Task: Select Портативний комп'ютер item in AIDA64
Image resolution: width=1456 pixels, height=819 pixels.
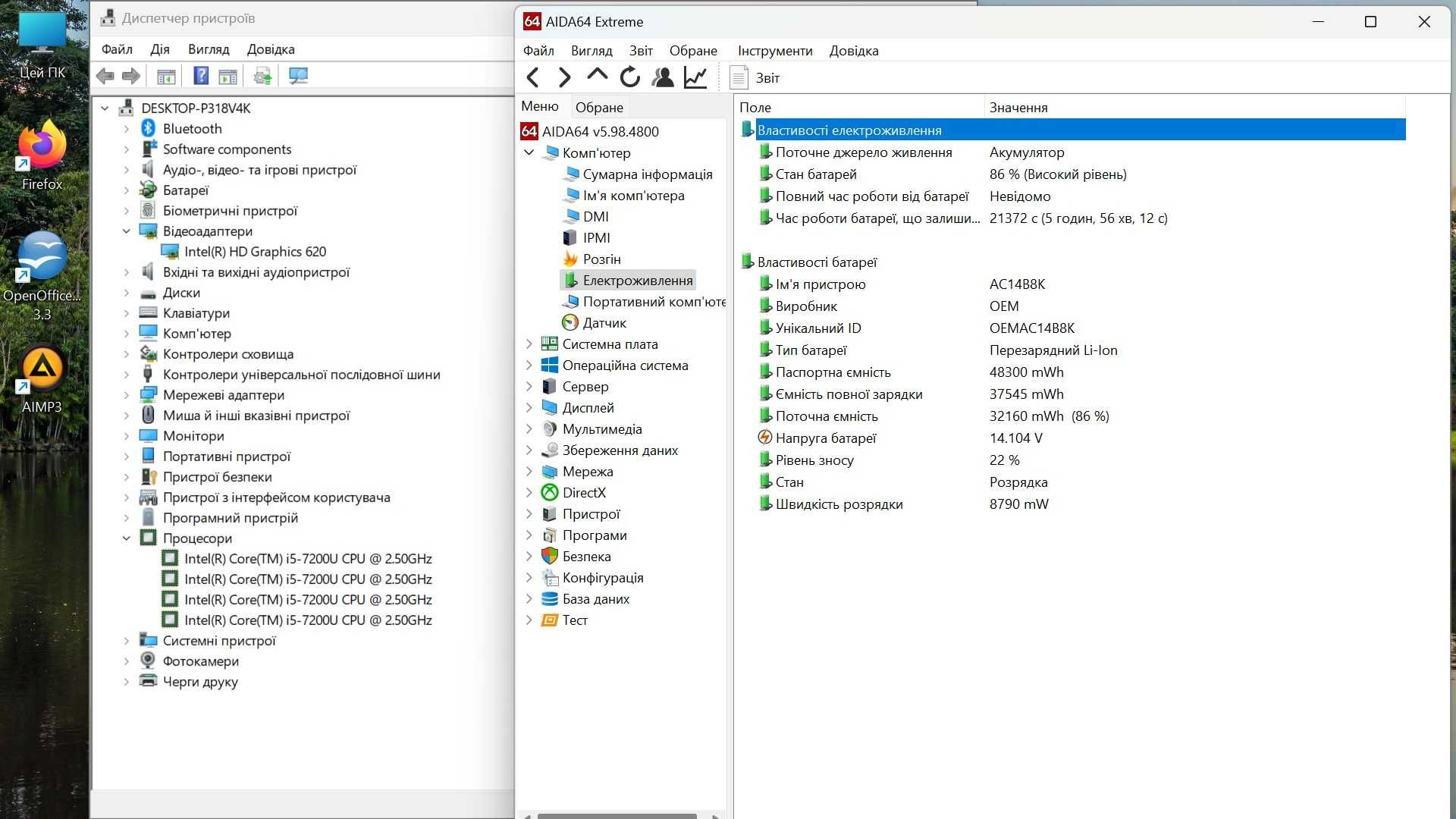Action: [644, 302]
